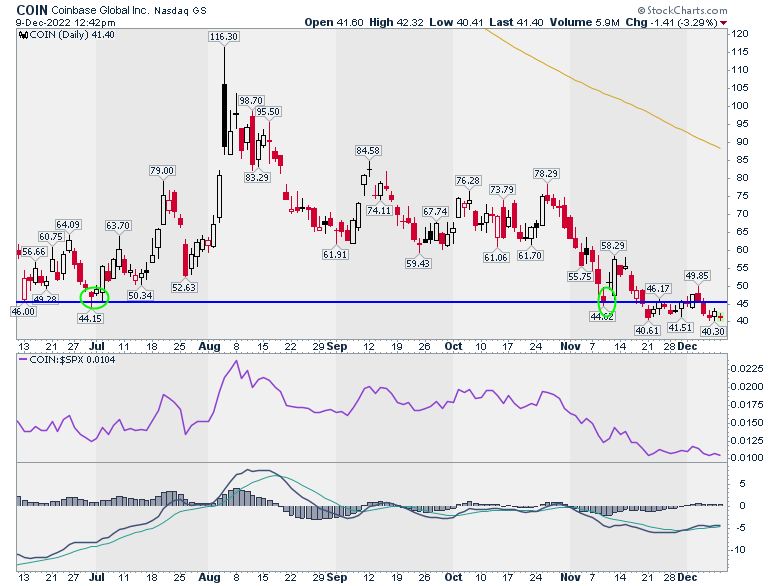Click the 98.70 price label
The height and width of the screenshot is (586, 780).
tap(251, 100)
